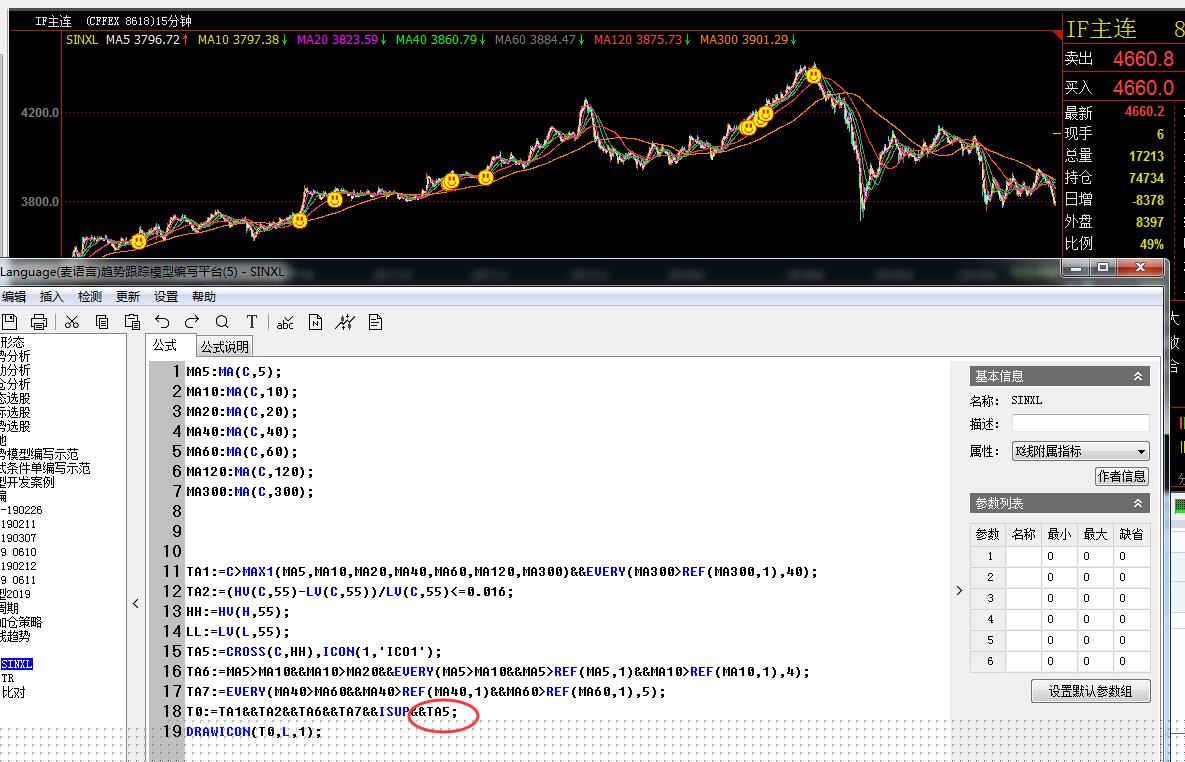Click the 买入 price 4660.0 in quote panel
The width and height of the screenshot is (1185, 762).
pyautogui.click(x=1143, y=88)
